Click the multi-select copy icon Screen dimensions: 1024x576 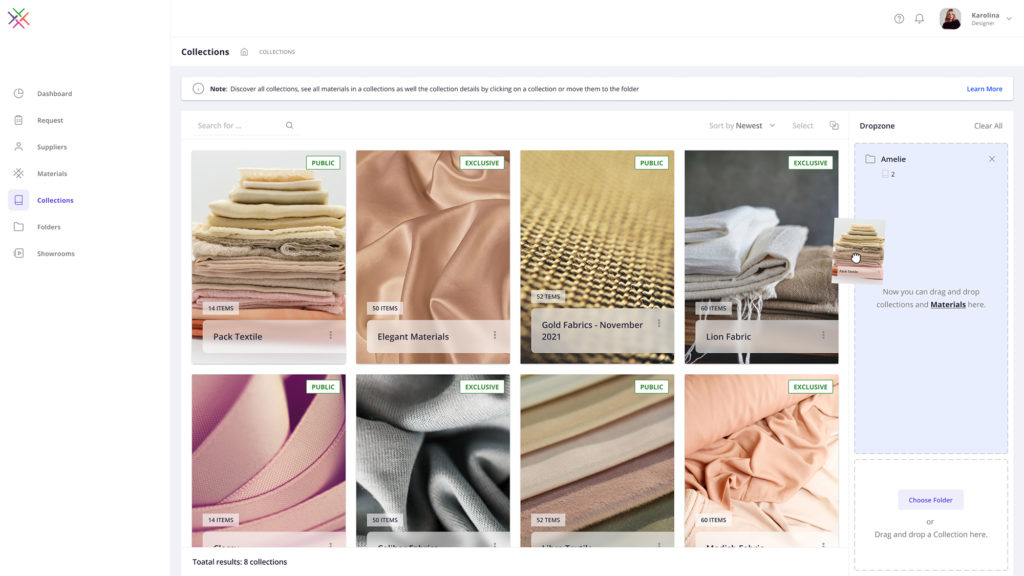coord(834,125)
